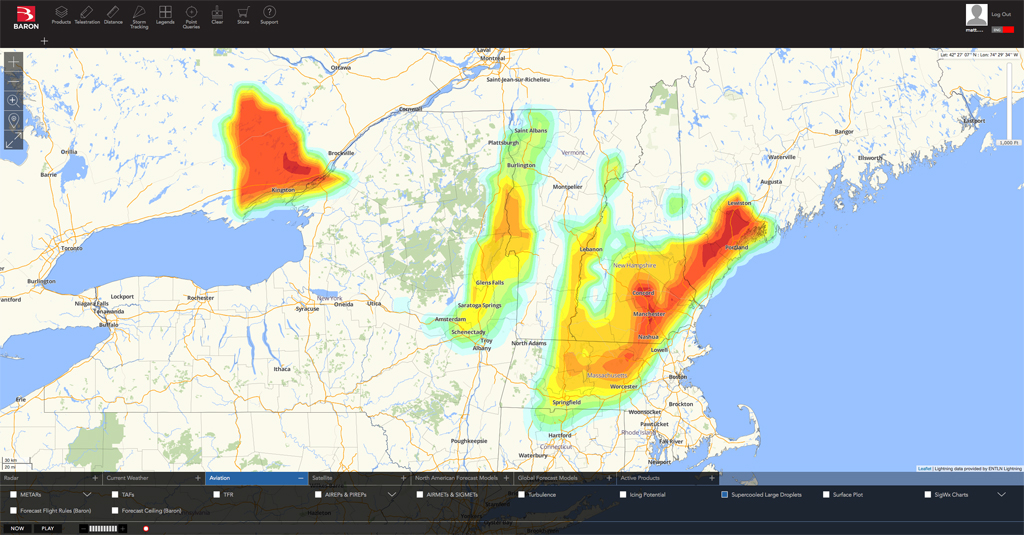The height and width of the screenshot is (535, 1024).
Task: Check the TFR checkbox
Action: (217, 494)
